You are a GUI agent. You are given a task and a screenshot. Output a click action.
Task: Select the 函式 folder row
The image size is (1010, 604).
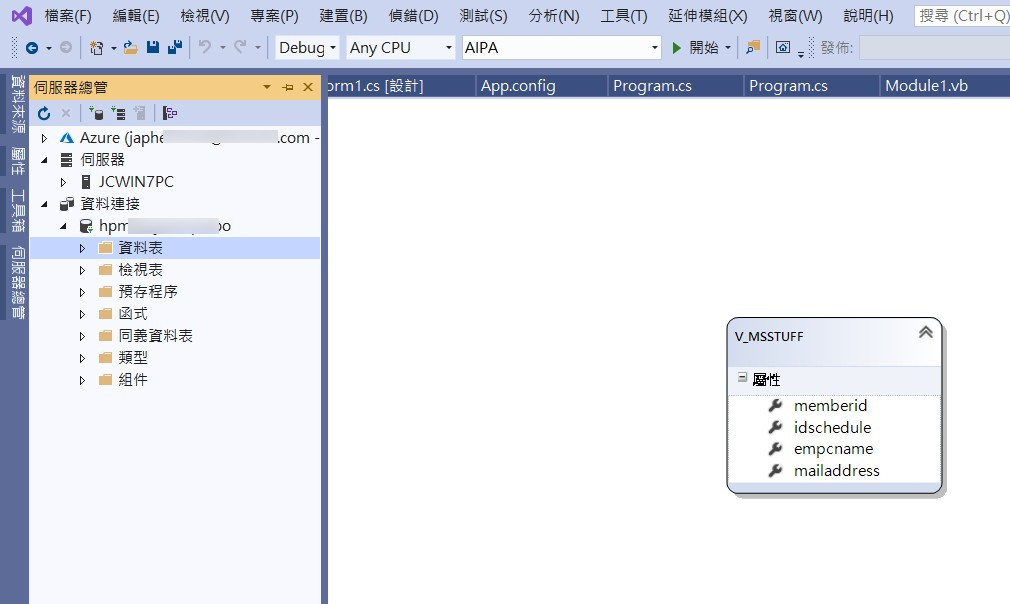[175, 314]
